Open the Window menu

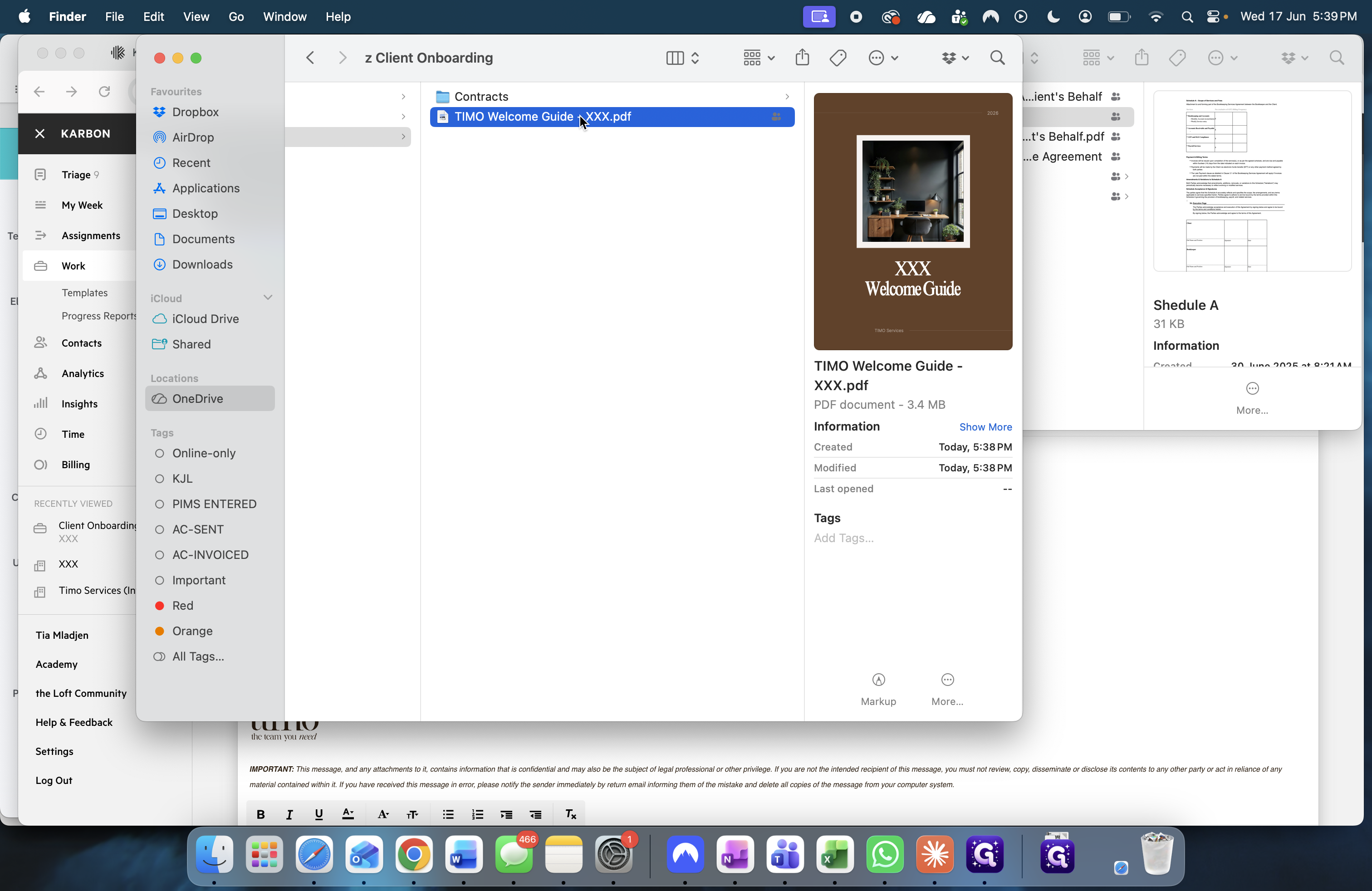284,17
